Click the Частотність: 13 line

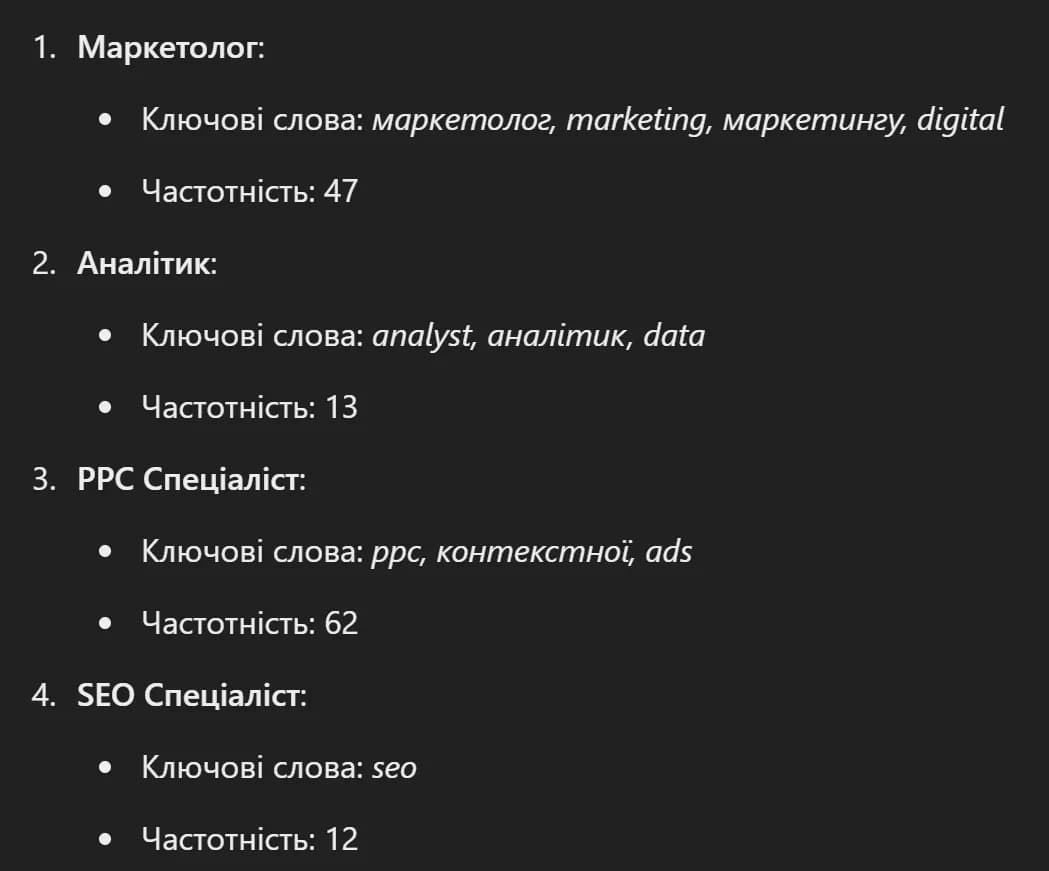pos(250,407)
